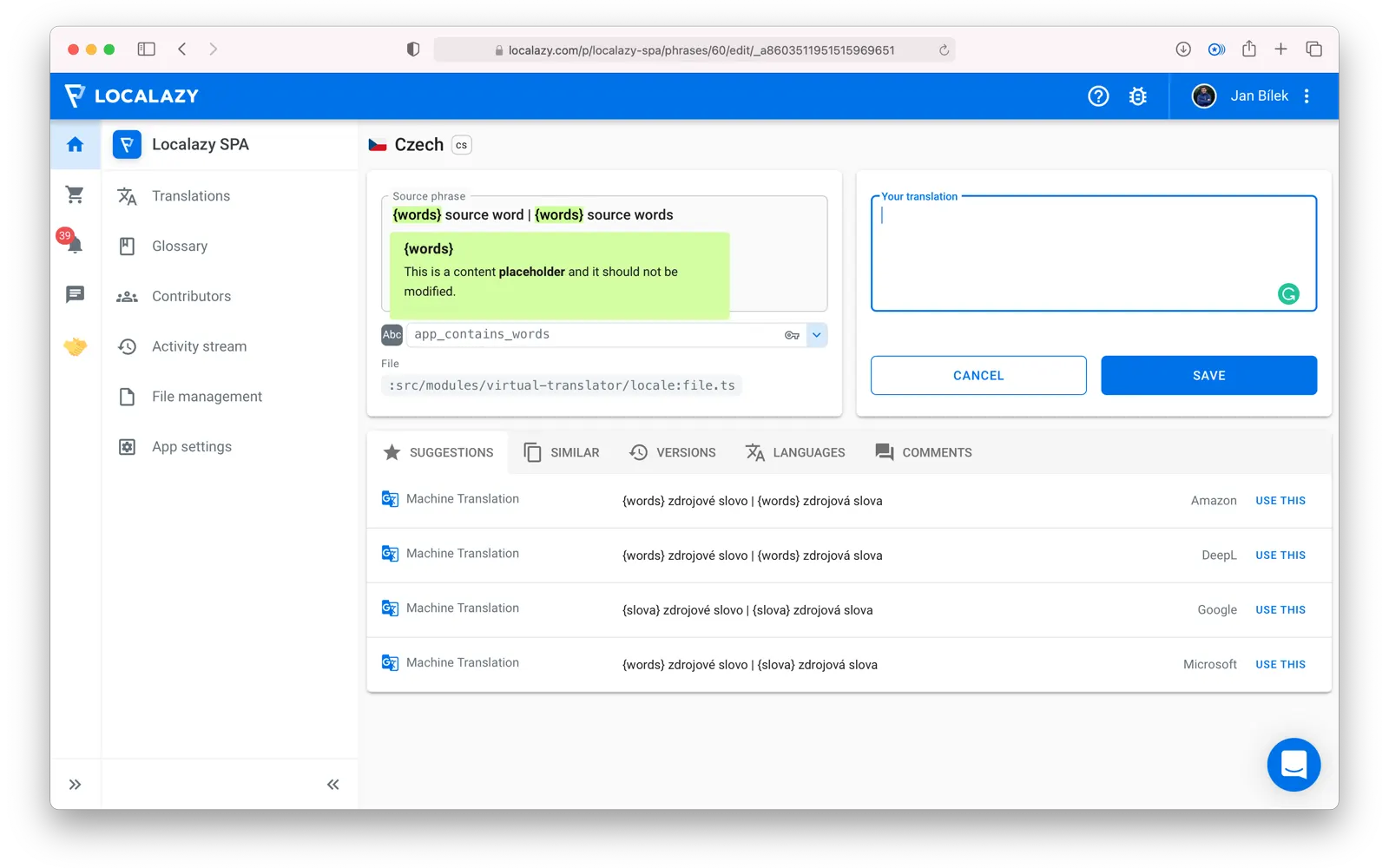Open the help question mark icon
Image resolution: width=1389 pixels, height=868 pixels.
1098,96
